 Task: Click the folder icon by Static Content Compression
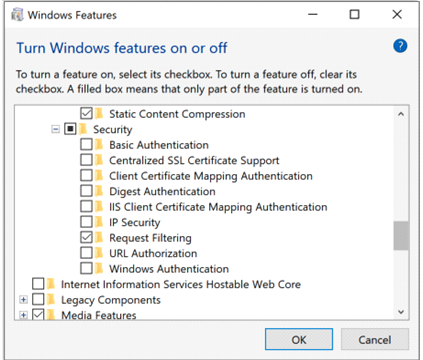(99, 114)
